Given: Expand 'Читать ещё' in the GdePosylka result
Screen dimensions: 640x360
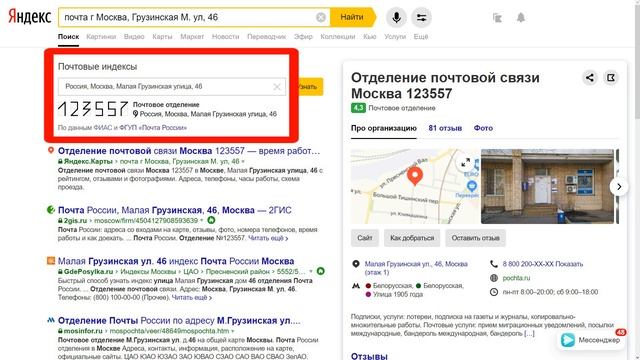Looking at the screenshot, I should coord(192,298).
